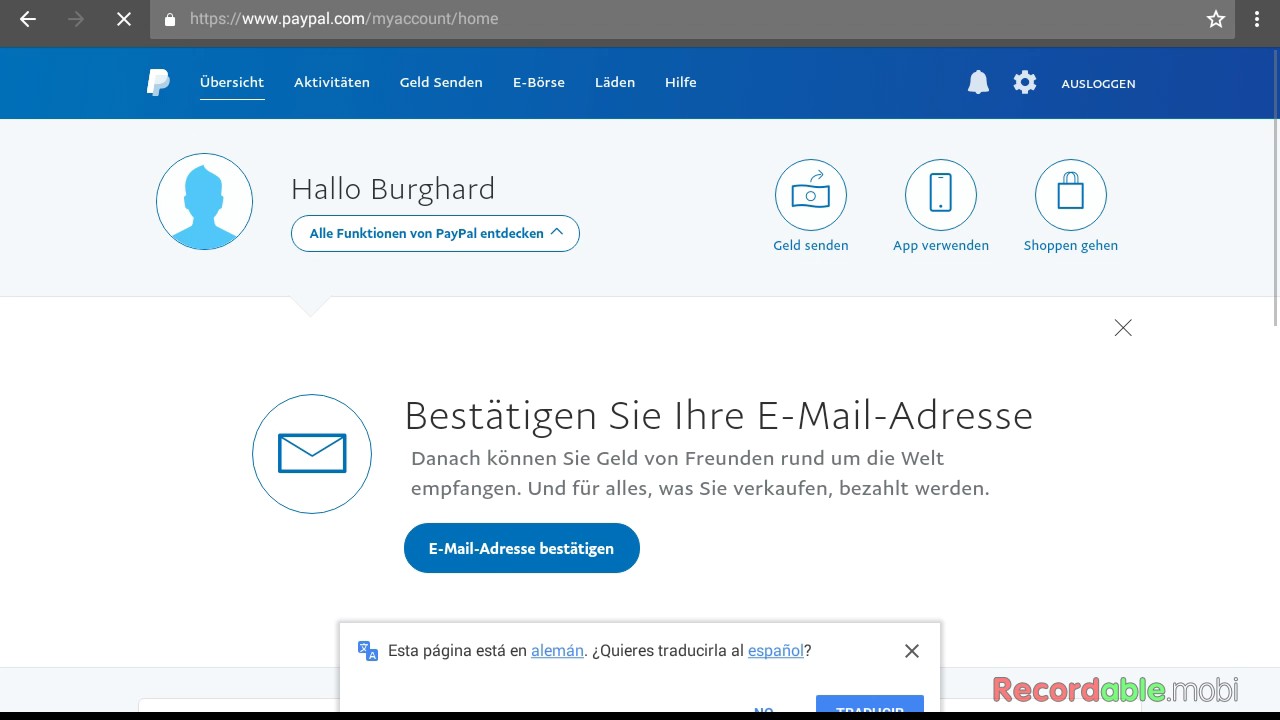This screenshot has width=1280, height=720.
Task: Click the page vertical scrollbar
Action: (x=1276, y=186)
